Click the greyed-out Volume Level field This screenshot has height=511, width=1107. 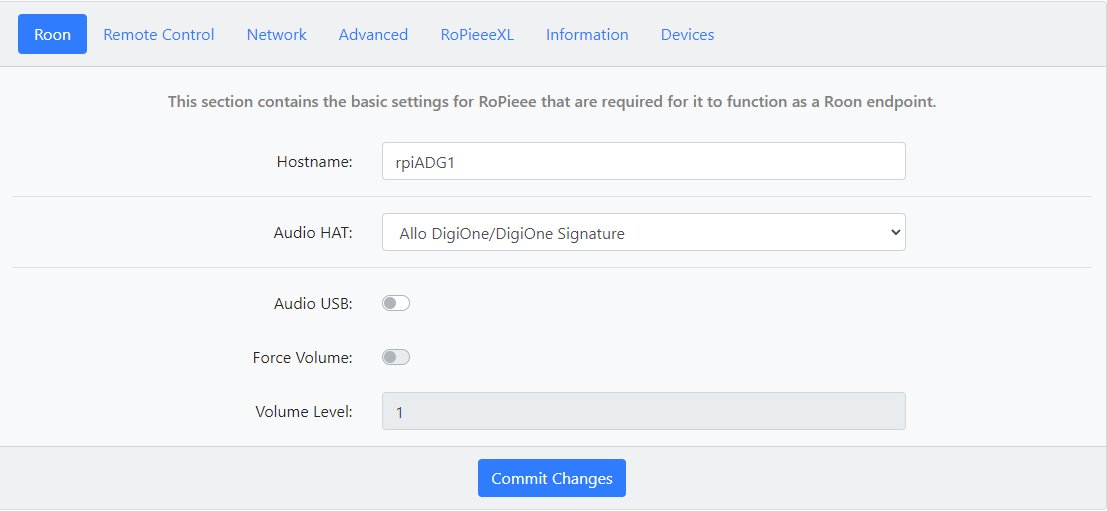(644, 411)
